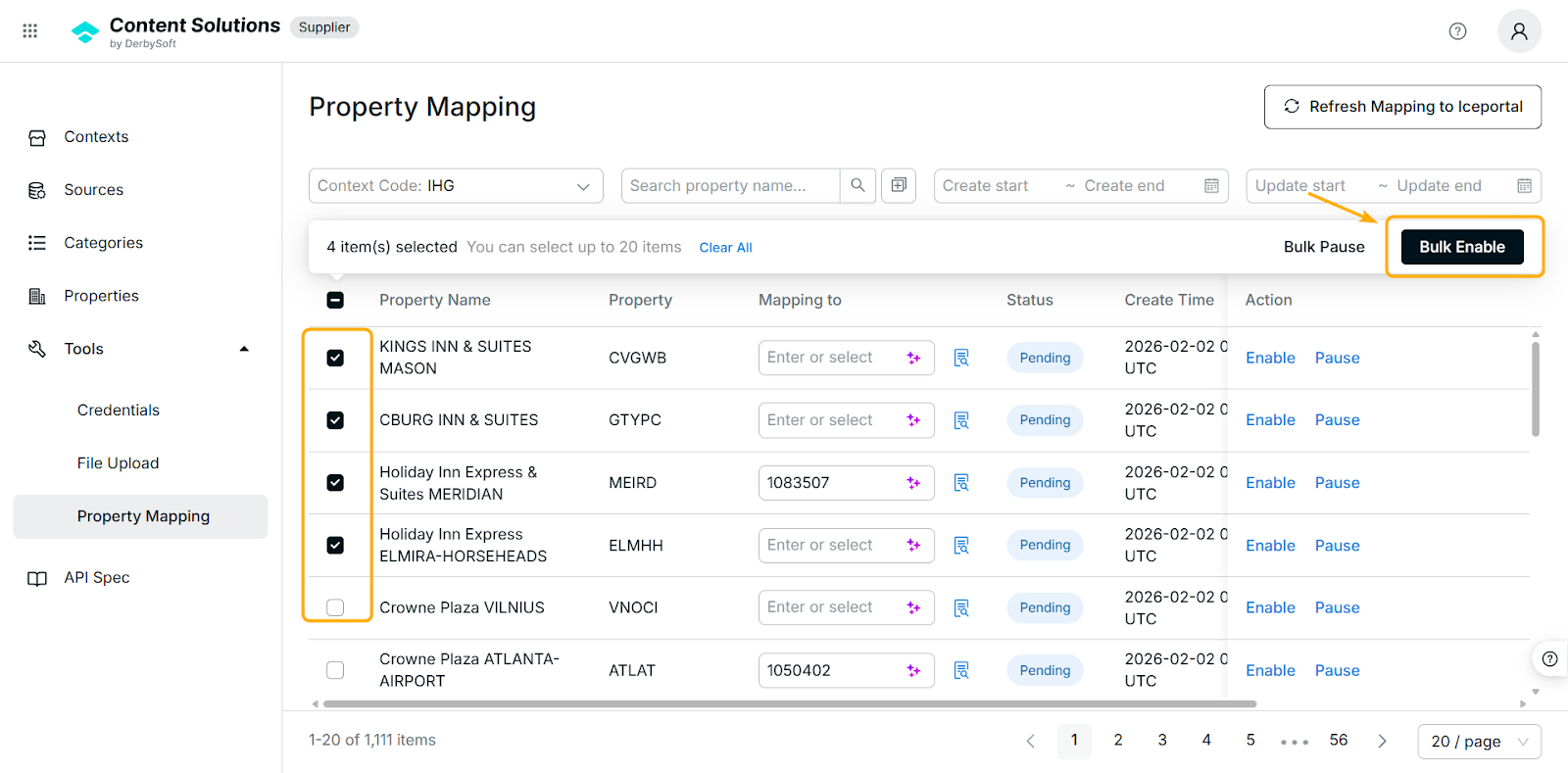This screenshot has height=773, width=1568.
Task: Go to the previous page arrow
Action: pyautogui.click(x=1031, y=741)
